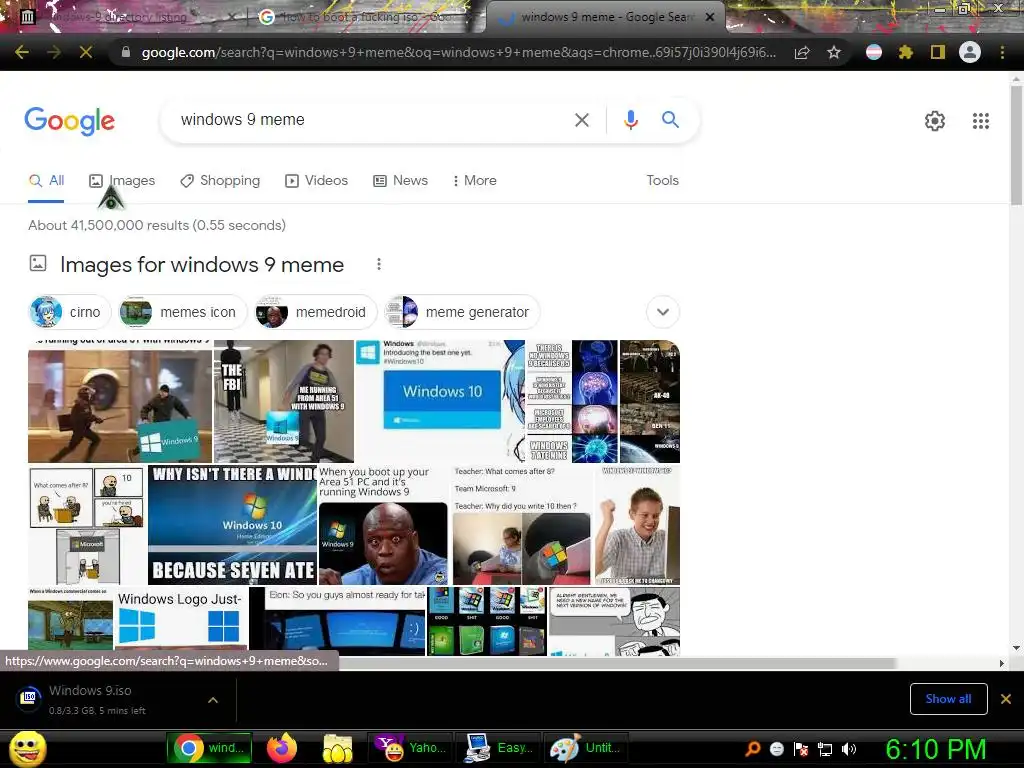Switch to the Shopping results tab
The width and height of the screenshot is (1024, 768).
coord(220,181)
